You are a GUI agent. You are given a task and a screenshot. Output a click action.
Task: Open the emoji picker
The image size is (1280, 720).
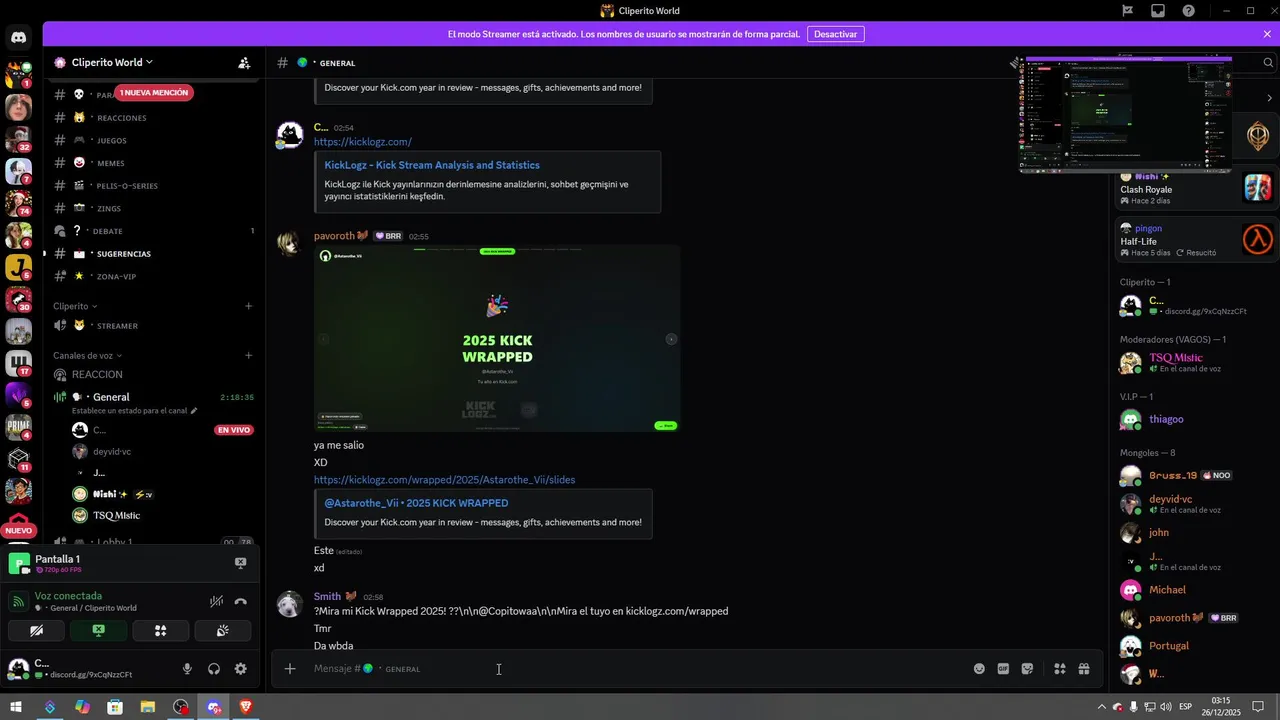click(x=979, y=669)
